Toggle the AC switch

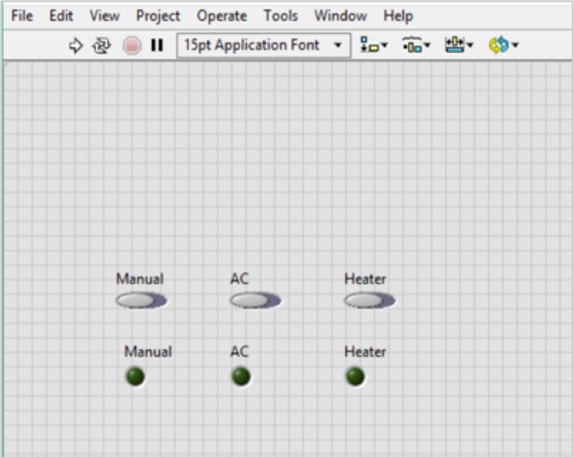coord(255,301)
